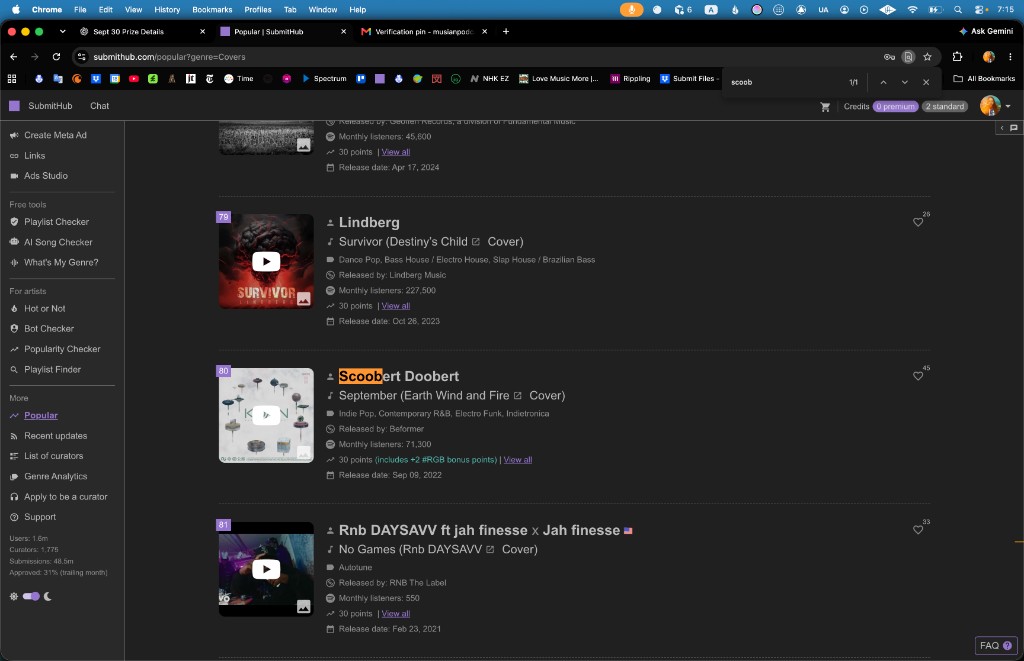Toggle the dark/light mode switch

31,596
